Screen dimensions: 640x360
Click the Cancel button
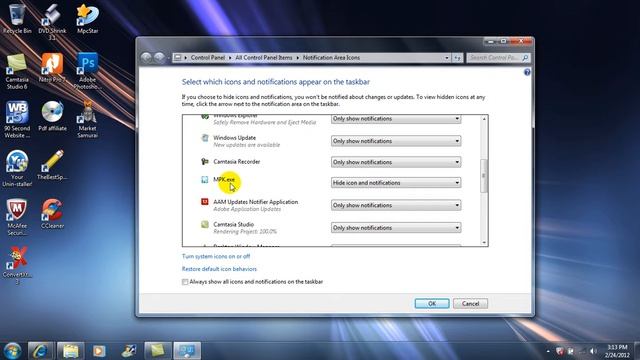[470, 304]
